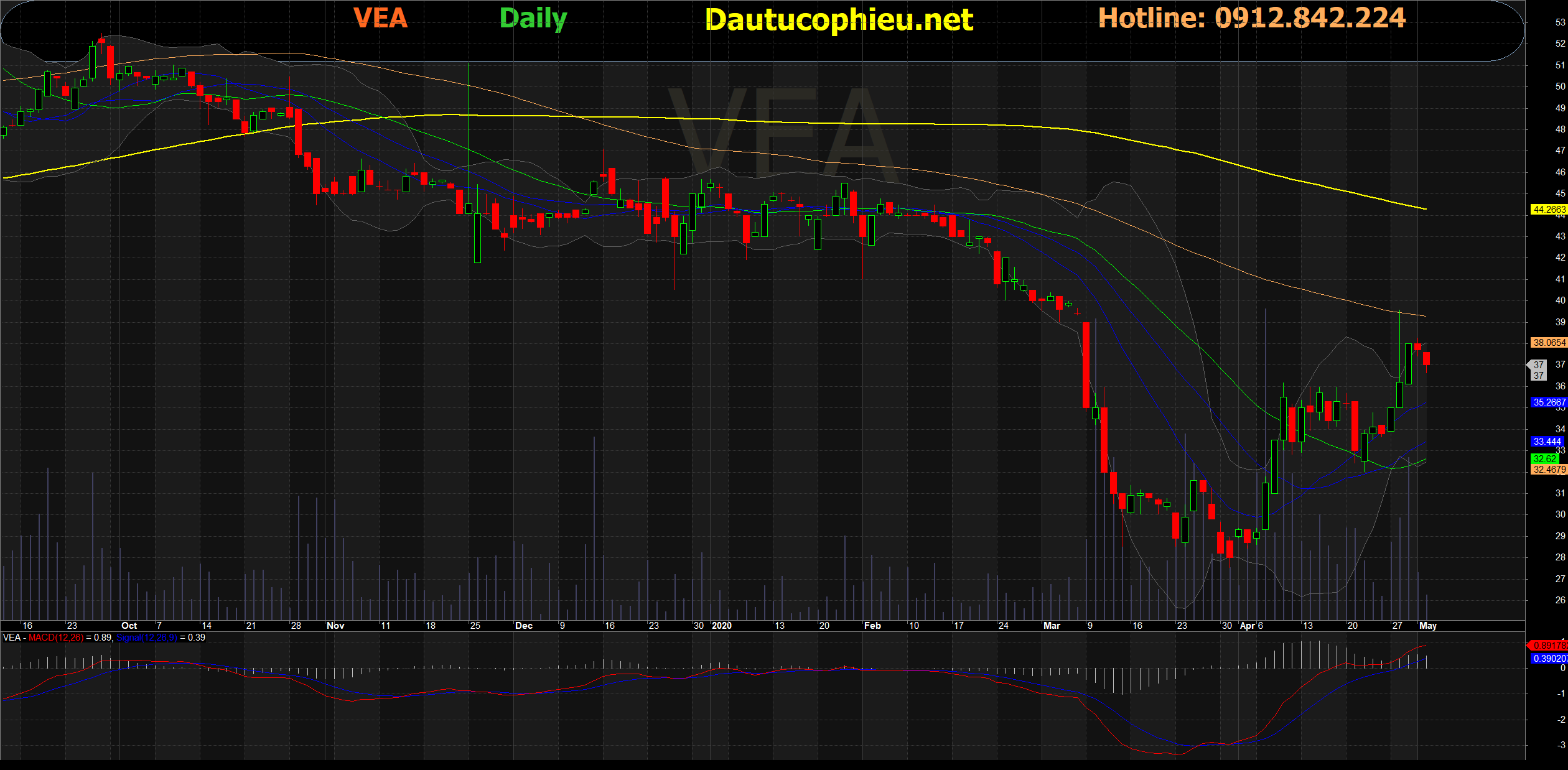Screen dimensions: 1568x770
Task: Click the Hotline 0912.842.224 text
Action: click(1251, 18)
